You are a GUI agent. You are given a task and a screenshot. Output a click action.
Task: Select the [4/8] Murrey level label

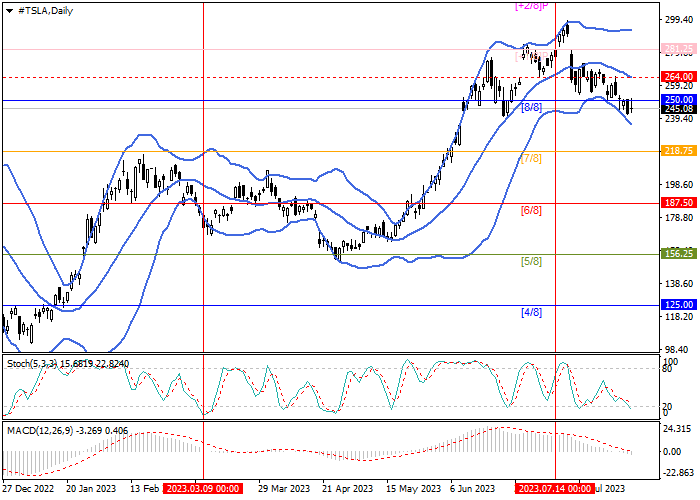(x=531, y=312)
